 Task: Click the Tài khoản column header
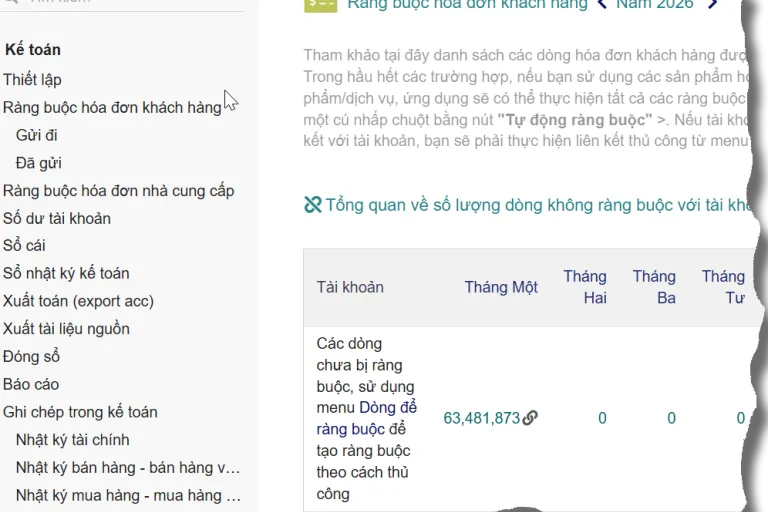[x=350, y=287]
